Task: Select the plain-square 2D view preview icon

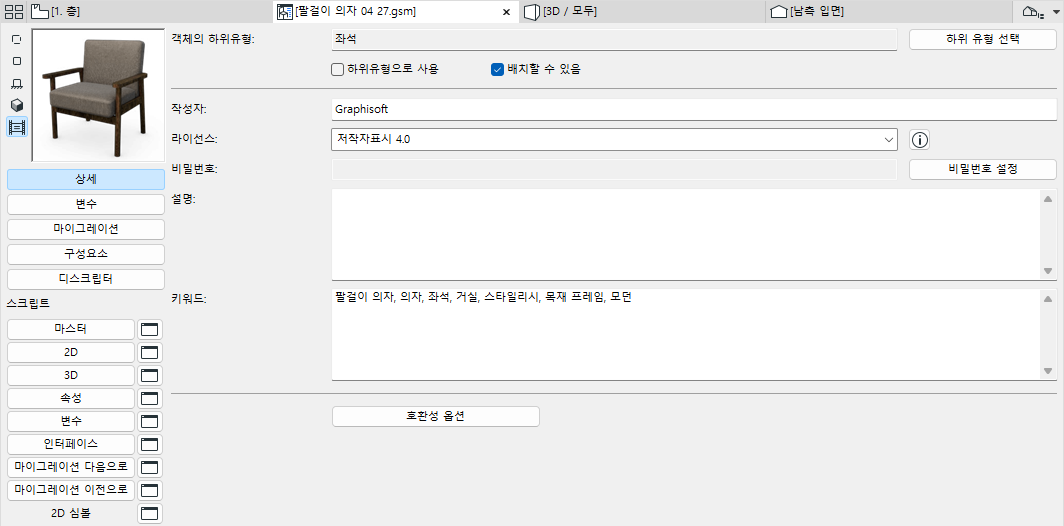Action: pos(17,61)
